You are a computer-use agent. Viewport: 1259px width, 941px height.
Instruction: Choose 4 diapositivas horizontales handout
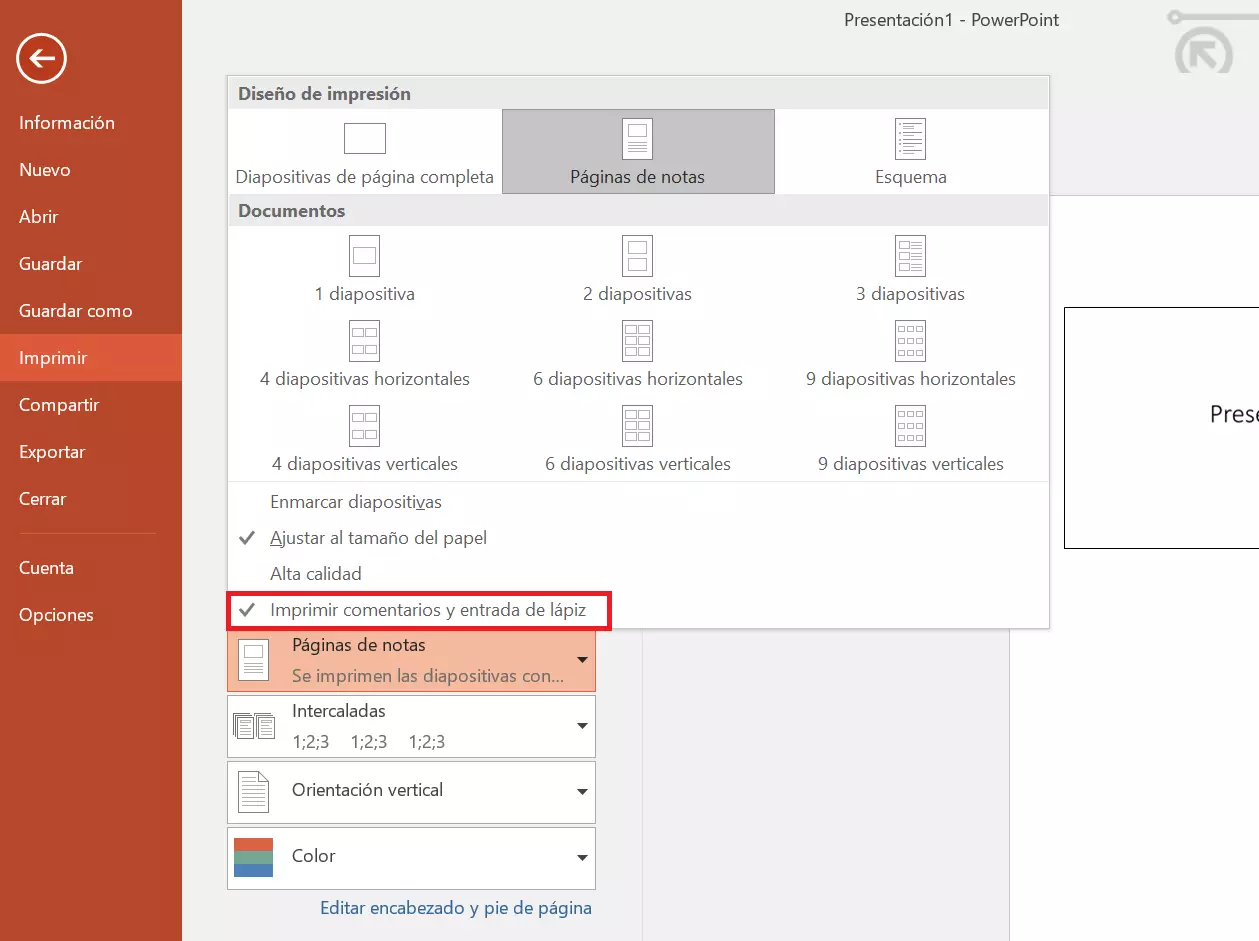click(x=365, y=353)
